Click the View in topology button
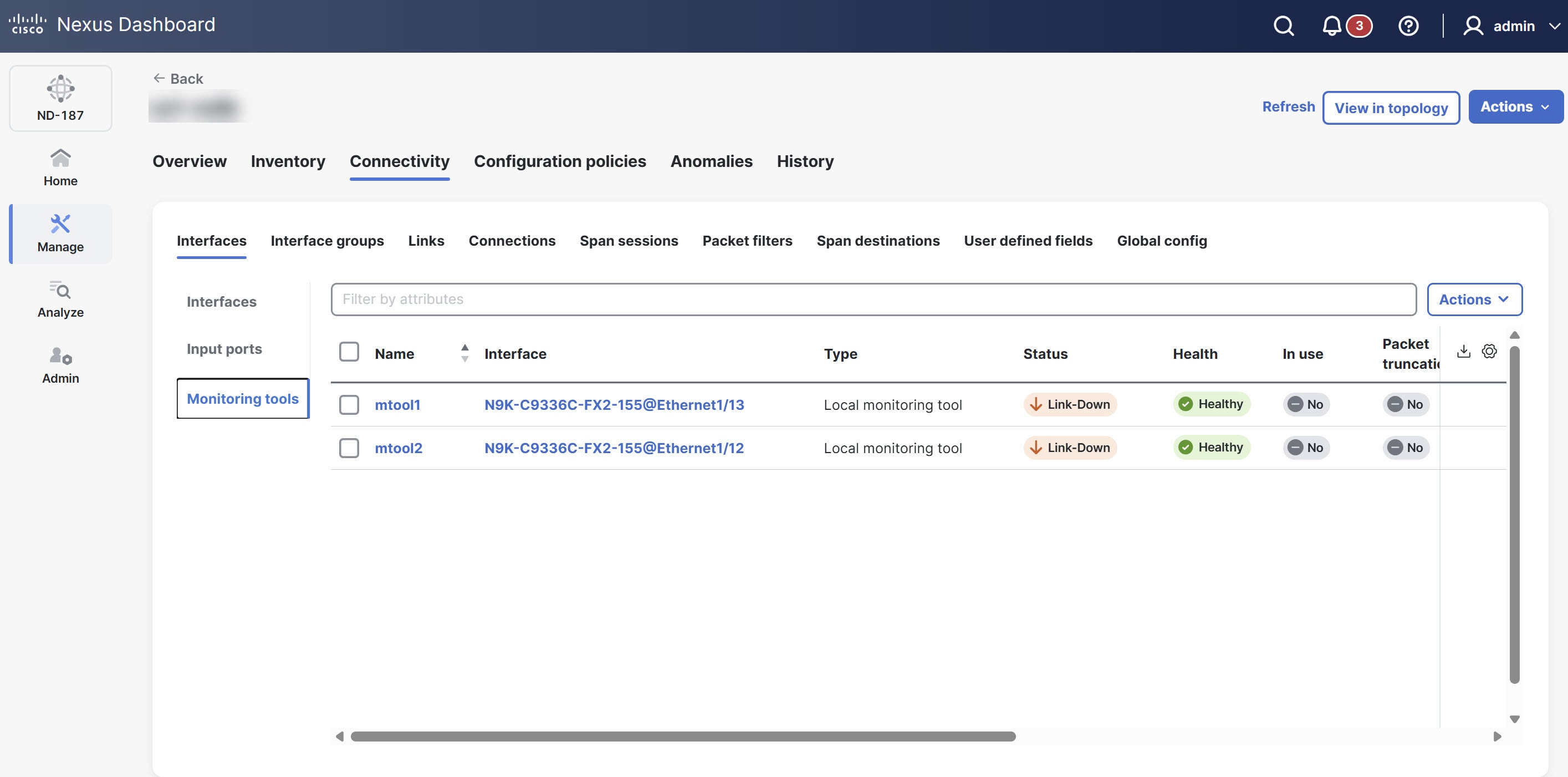Viewport: 1568px width, 777px height. [1391, 108]
